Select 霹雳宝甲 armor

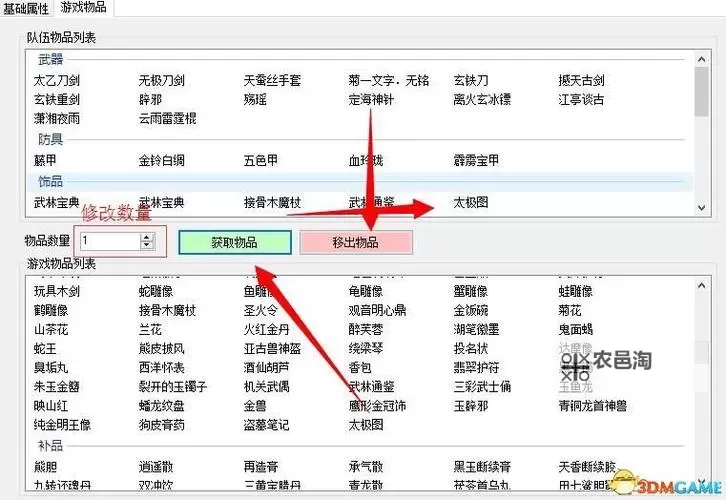(476, 160)
